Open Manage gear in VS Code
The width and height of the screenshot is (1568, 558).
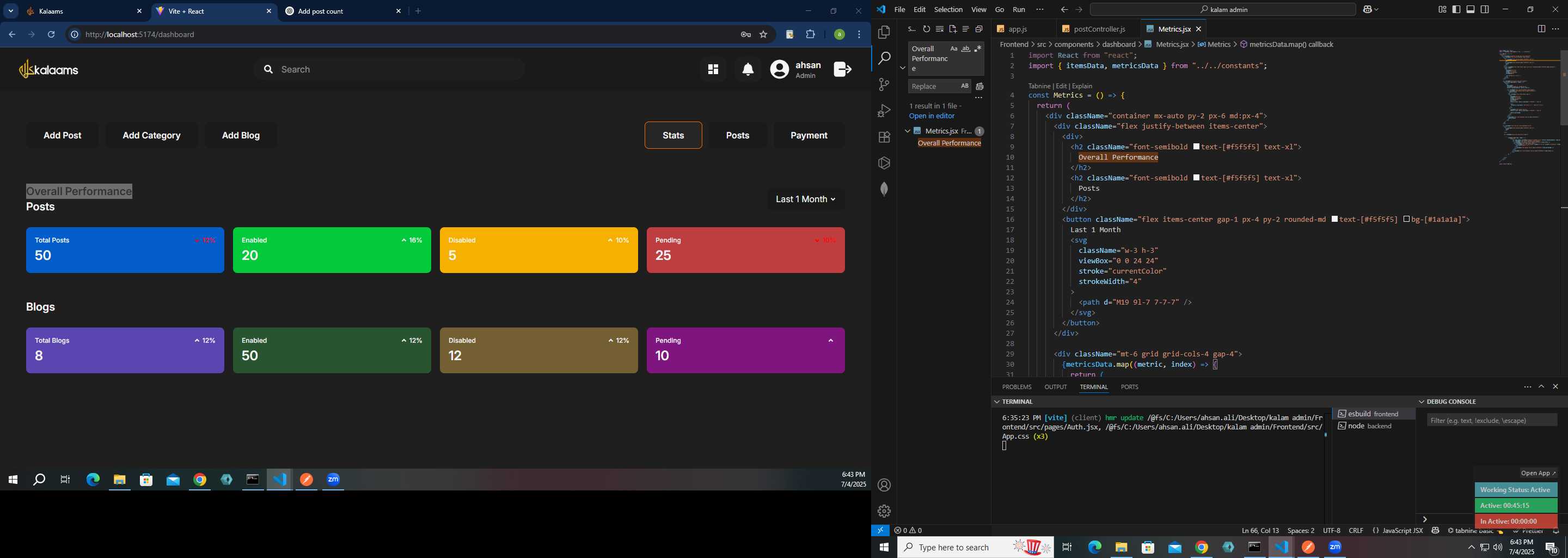coord(884,512)
